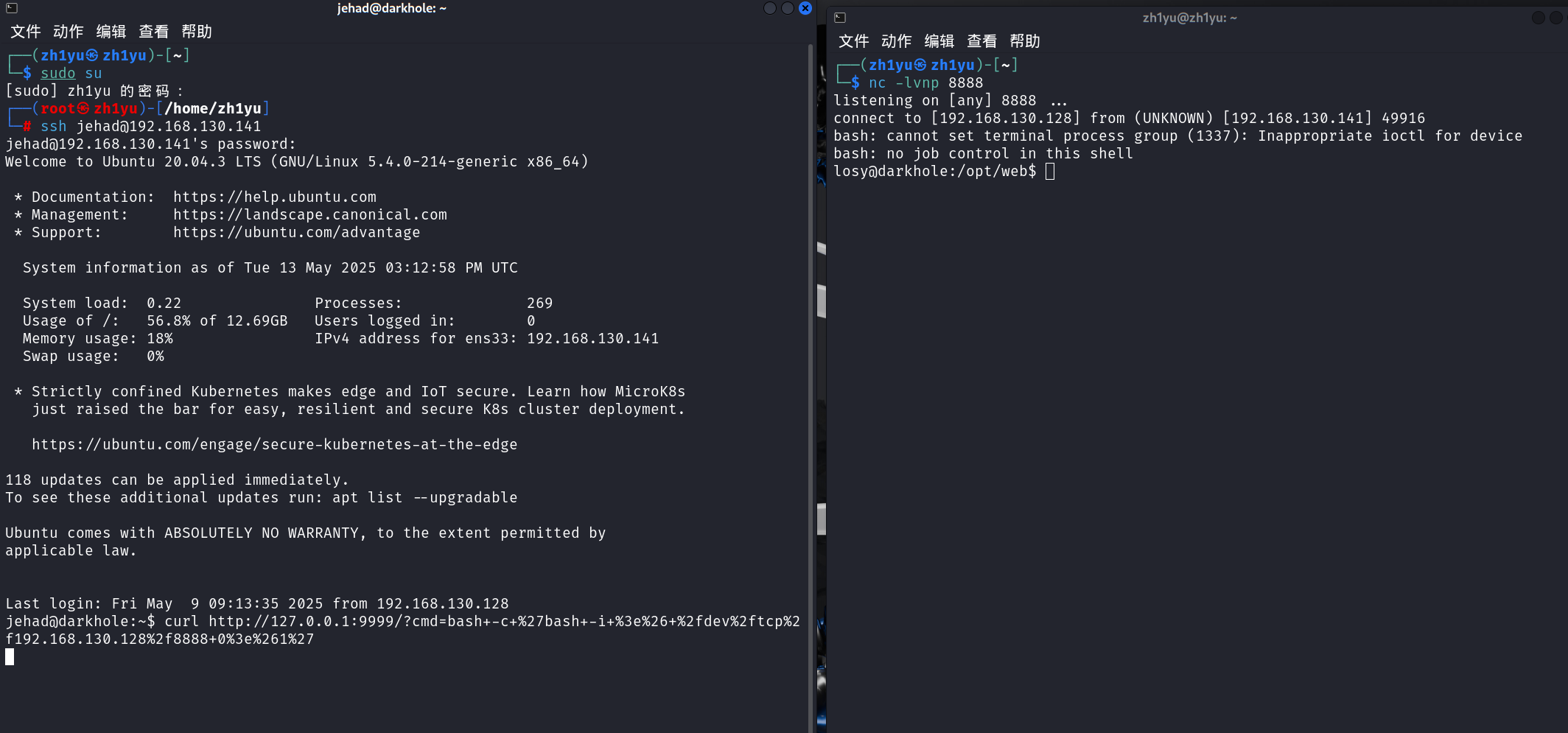Open the landscape.canonical.com management link

coord(309,215)
